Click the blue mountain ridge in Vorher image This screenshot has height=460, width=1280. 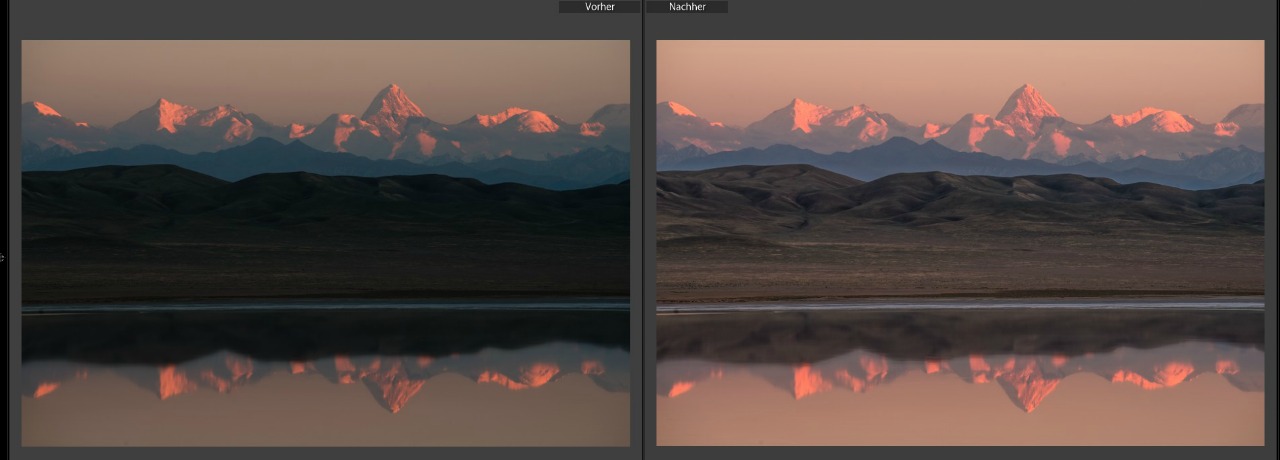click(270, 158)
